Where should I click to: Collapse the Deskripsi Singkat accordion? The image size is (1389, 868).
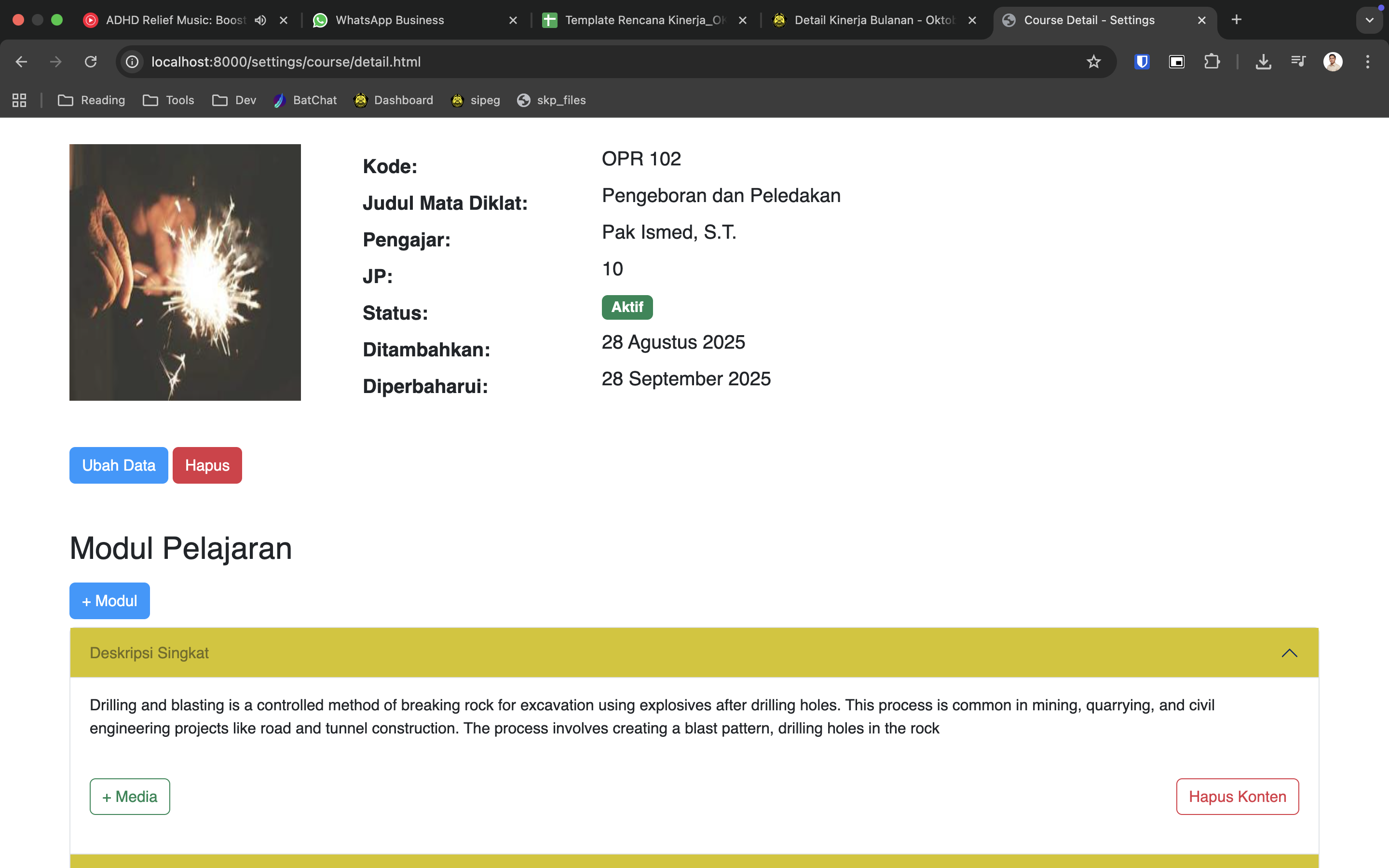(x=1289, y=653)
